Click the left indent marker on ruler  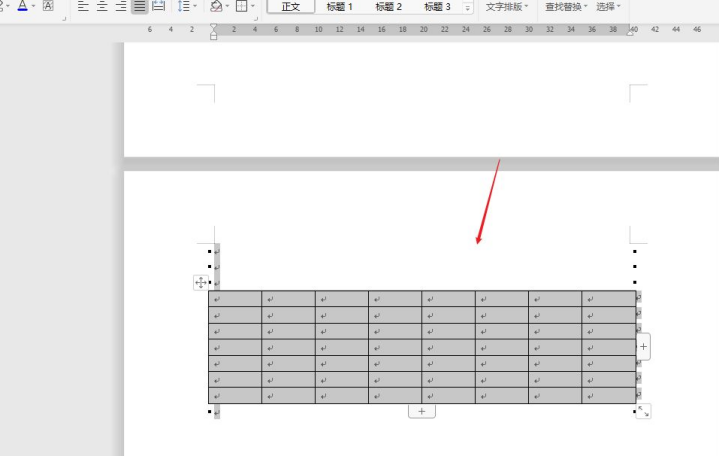[214, 31]
